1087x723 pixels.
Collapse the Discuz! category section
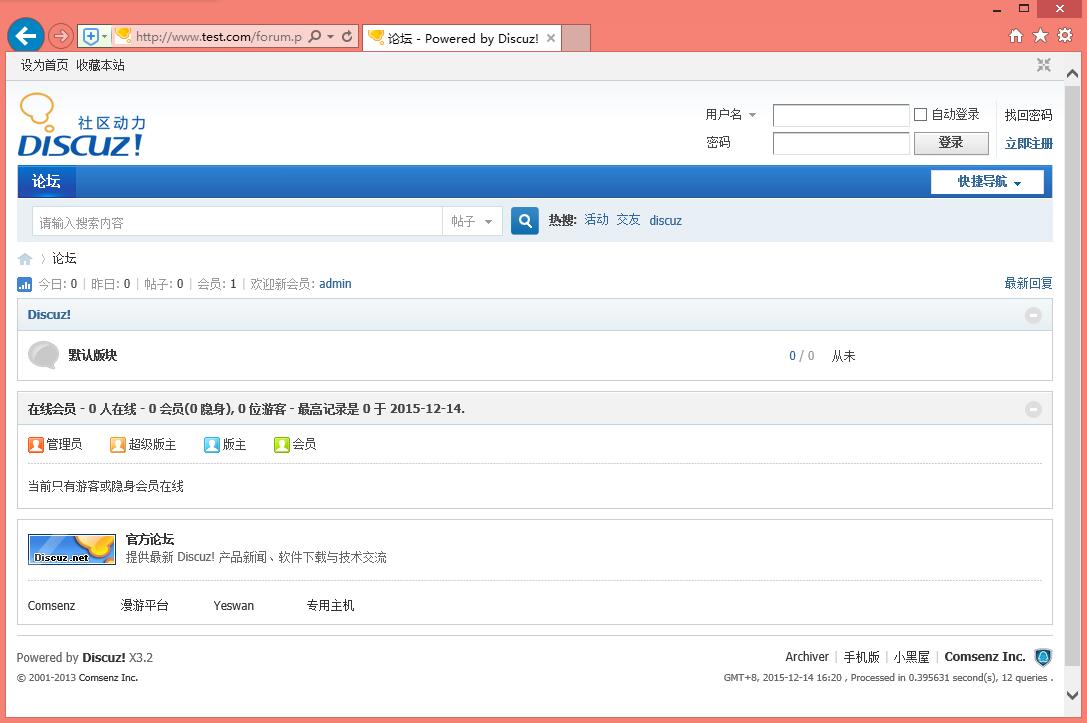click(1033, 315)
